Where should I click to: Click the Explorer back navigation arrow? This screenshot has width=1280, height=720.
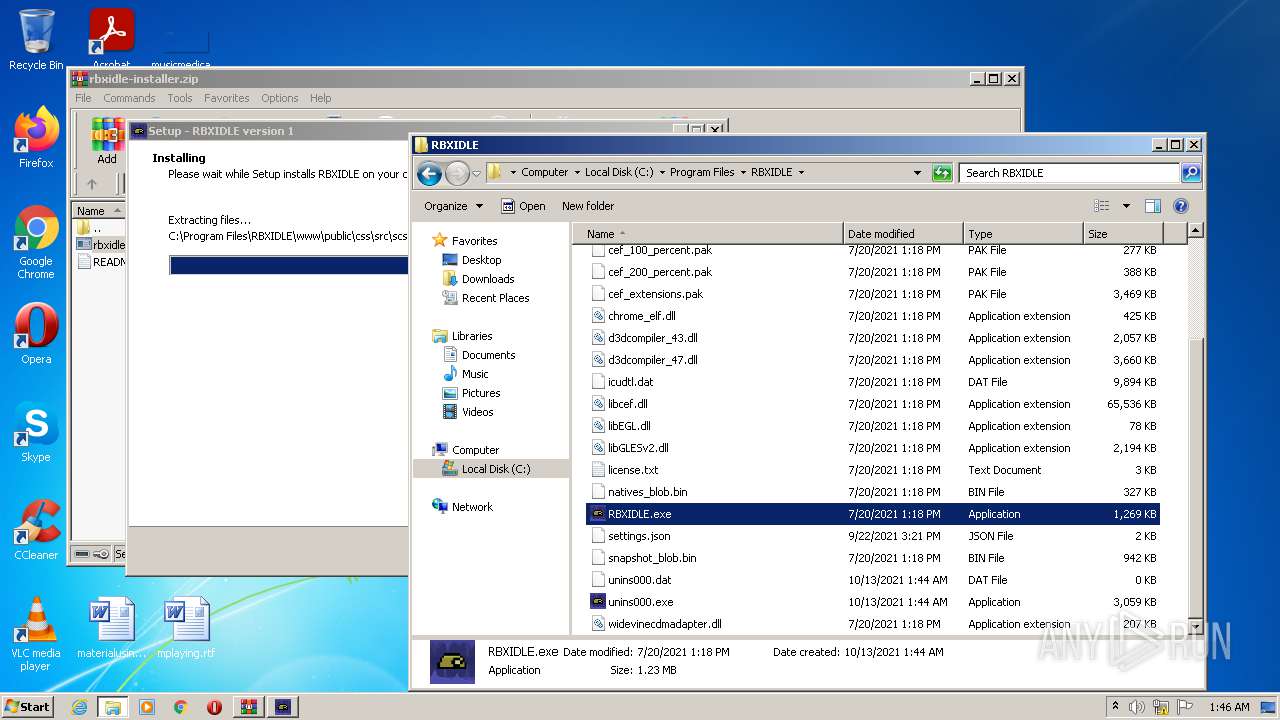tap(429, 173)
